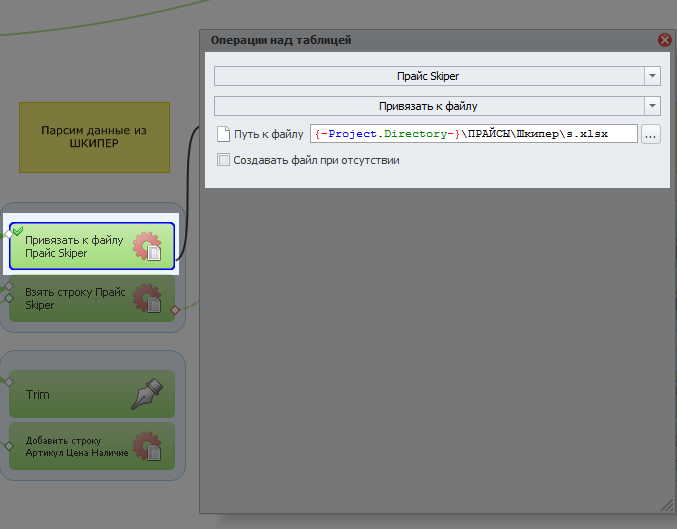Select the Прайс Skiper combo box
The width and height of the screenshot is (677, 529).
click(x=437, y=76)
